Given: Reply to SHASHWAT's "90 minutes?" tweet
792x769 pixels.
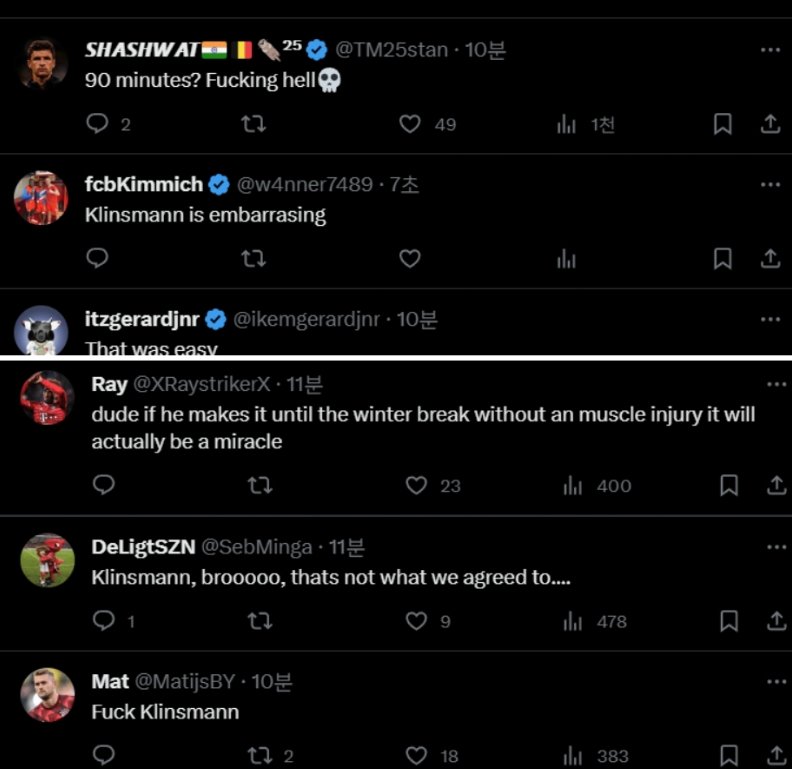Looking at the screenshot, I should (97, 124).
